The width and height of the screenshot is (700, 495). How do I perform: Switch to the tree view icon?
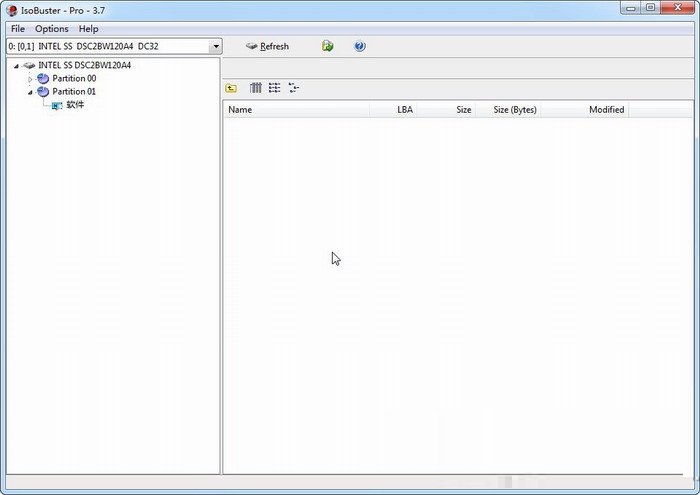[x=293, y=88]
